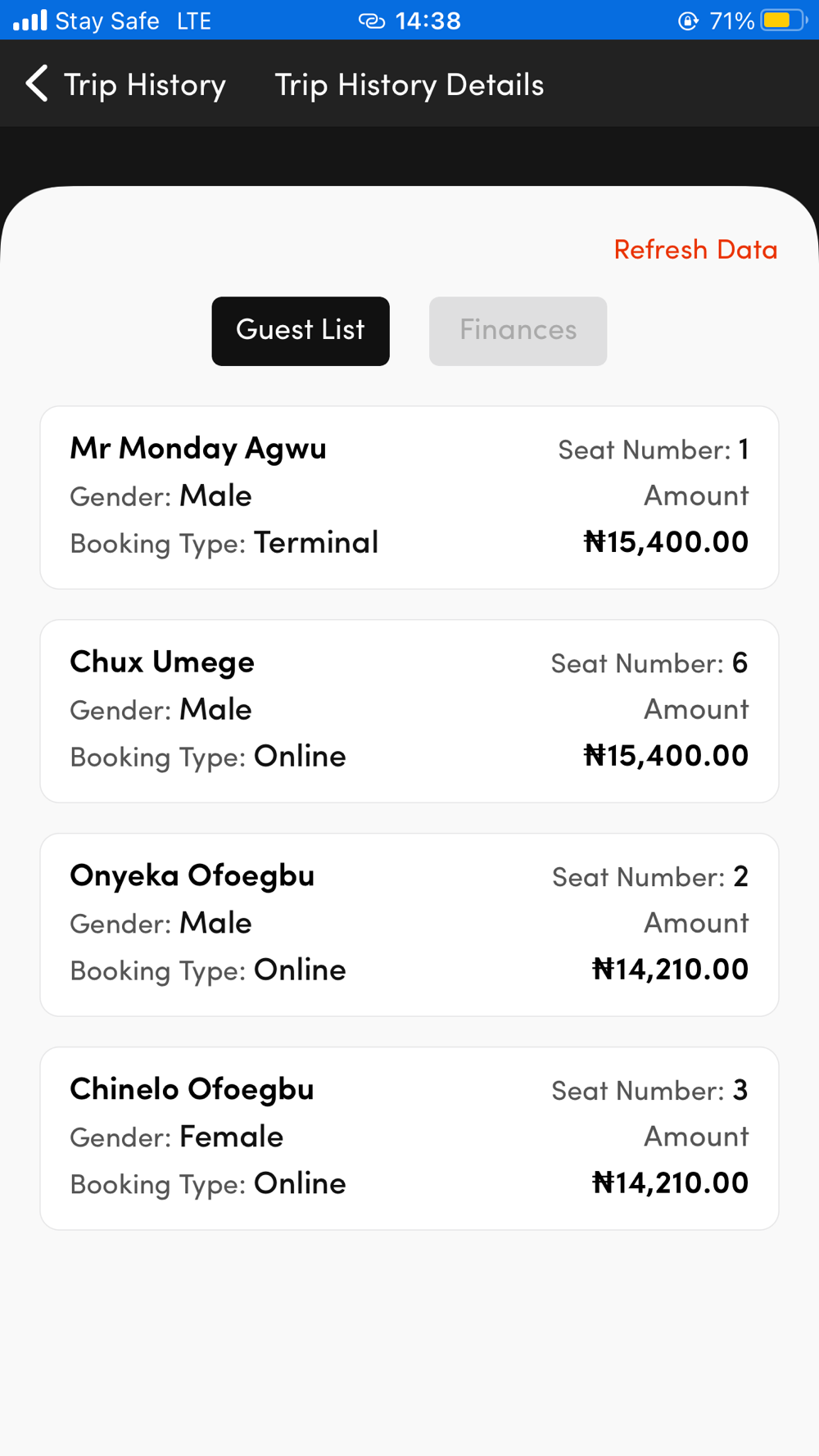The height and width of the screenshot is (1456, 819).
Task: Tap the 14:38 clock in status bar
Action: (x=428, y=20)
